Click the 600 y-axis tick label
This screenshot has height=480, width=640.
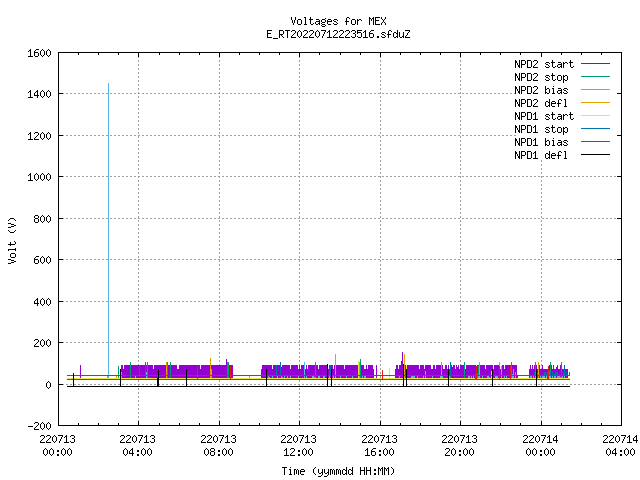[x=42, y=260]
